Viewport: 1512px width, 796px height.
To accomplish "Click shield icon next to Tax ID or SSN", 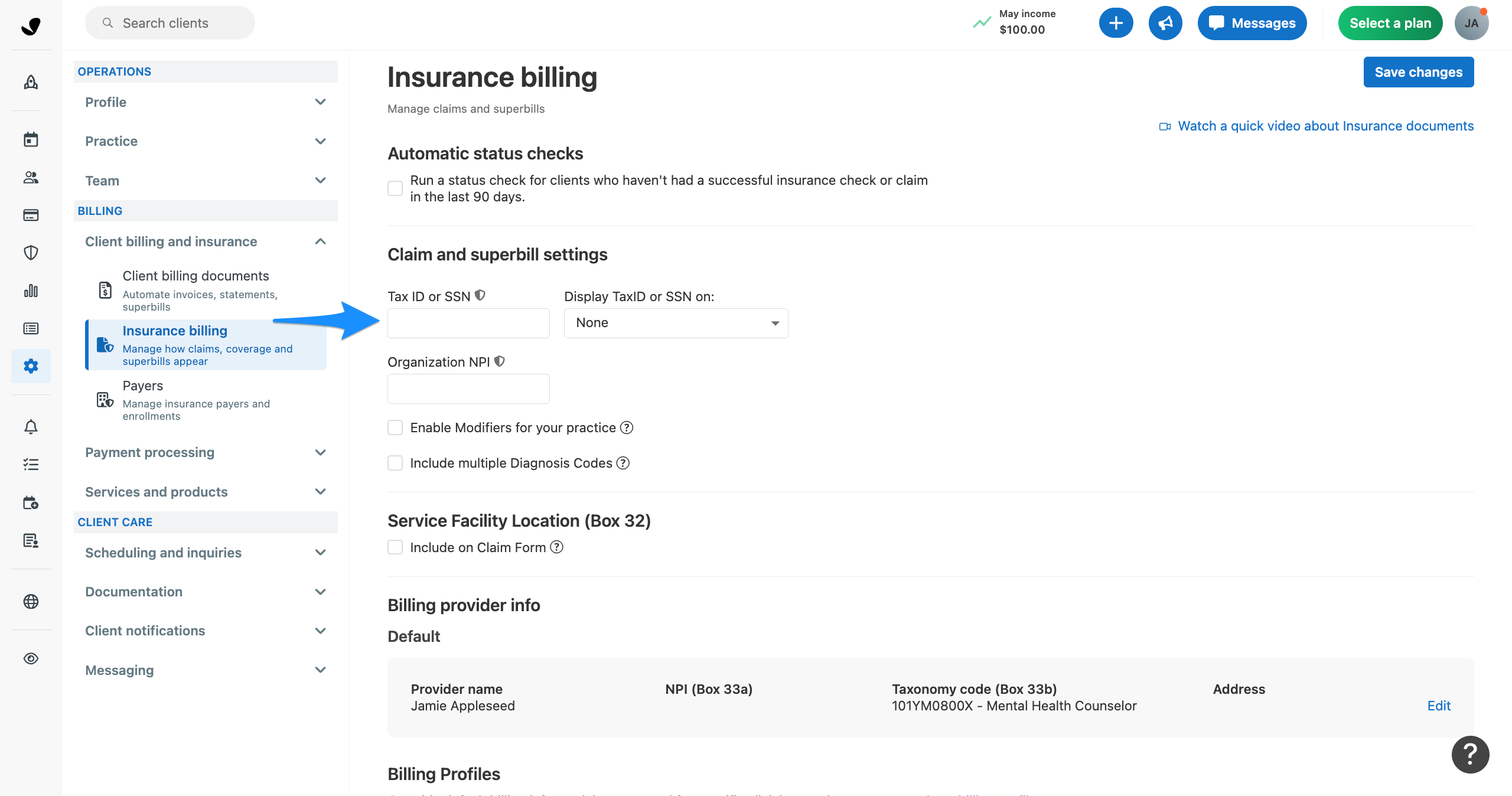I will point(480,295).
